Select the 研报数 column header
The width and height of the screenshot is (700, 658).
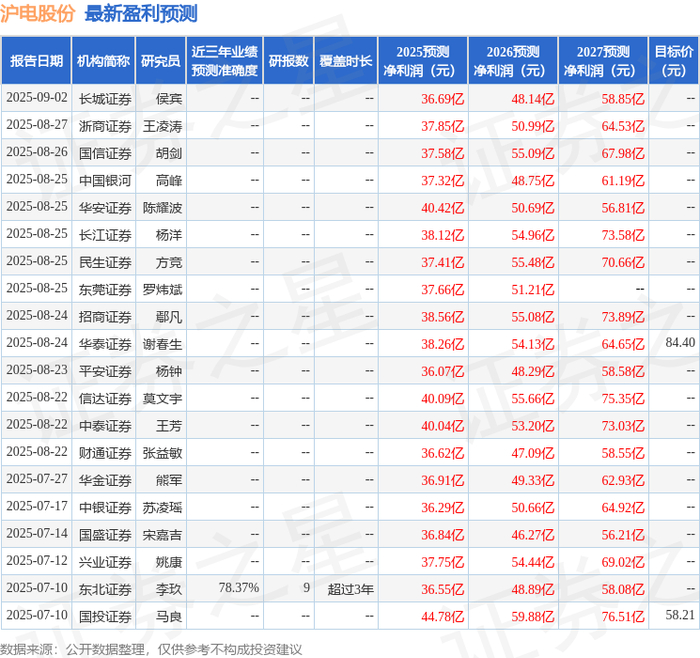click(288, 61)
